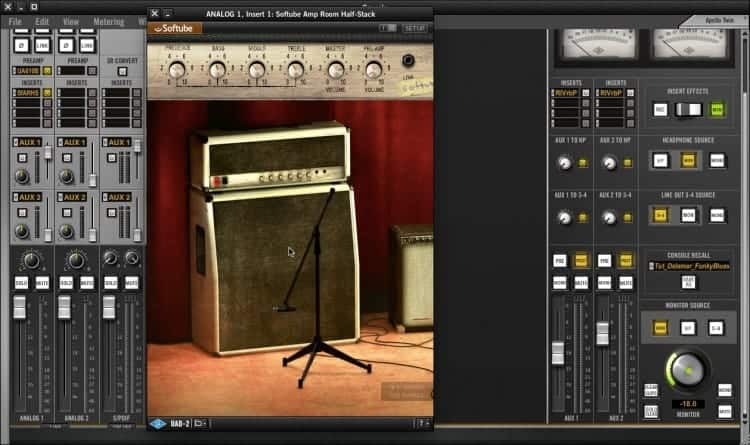The image size is (750, 445).
Task: Select the yellow first Line Out 3-4 Source button
Action: coord(660,215)
